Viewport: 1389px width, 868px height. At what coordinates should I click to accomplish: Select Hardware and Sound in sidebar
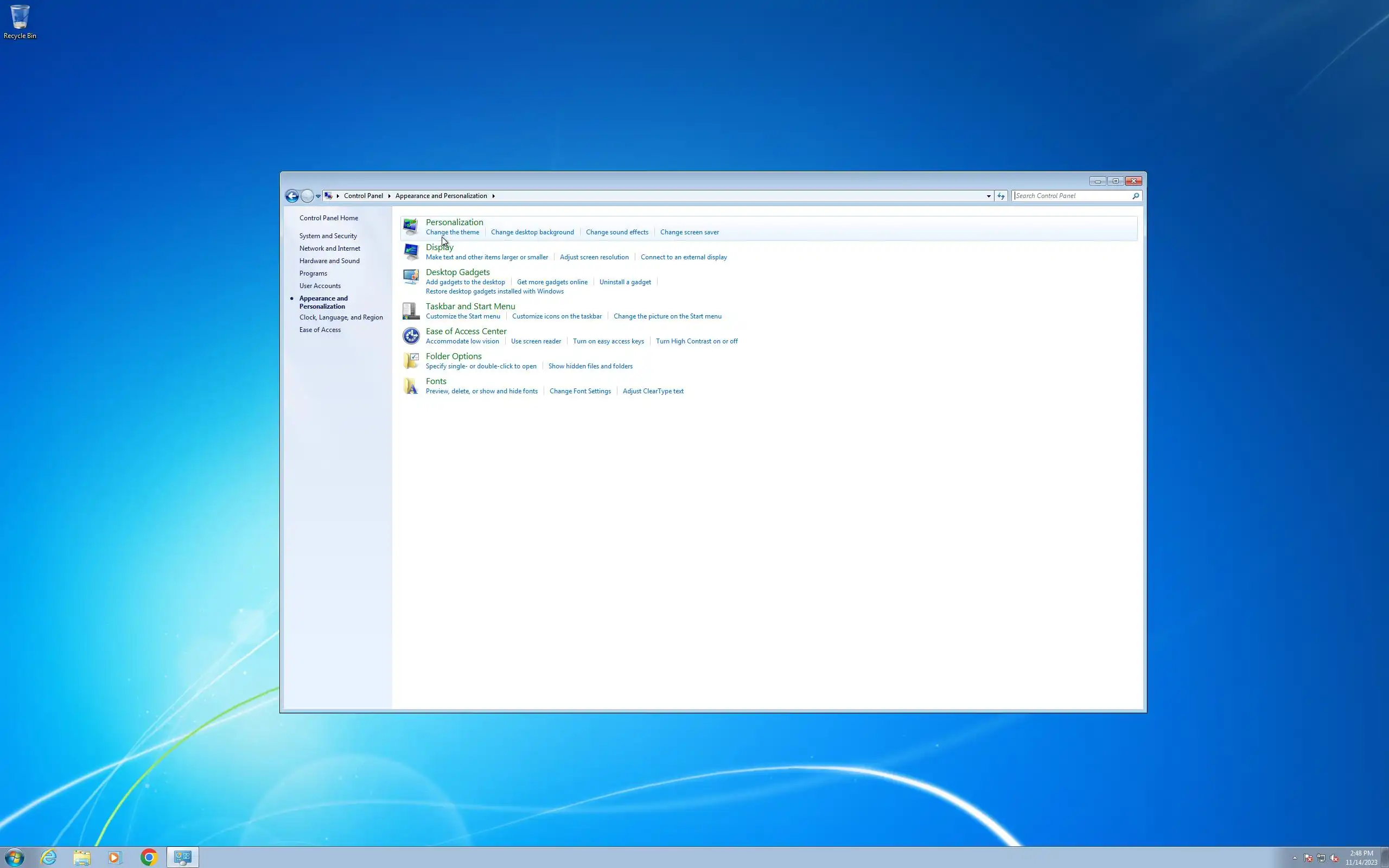click(329, 260)
